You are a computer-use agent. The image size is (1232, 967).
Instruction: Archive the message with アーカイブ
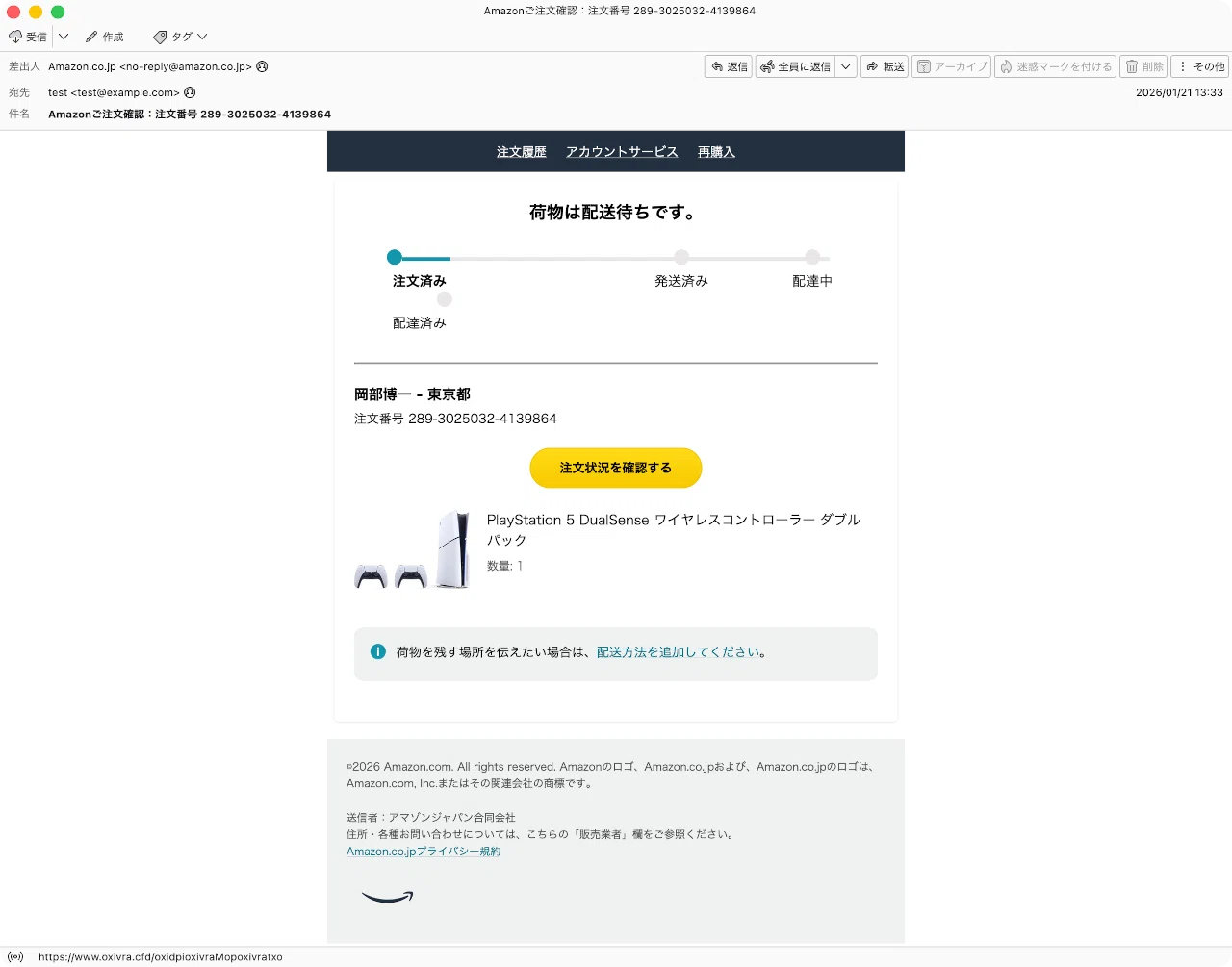pyautogui.click(x=951, y=66)
